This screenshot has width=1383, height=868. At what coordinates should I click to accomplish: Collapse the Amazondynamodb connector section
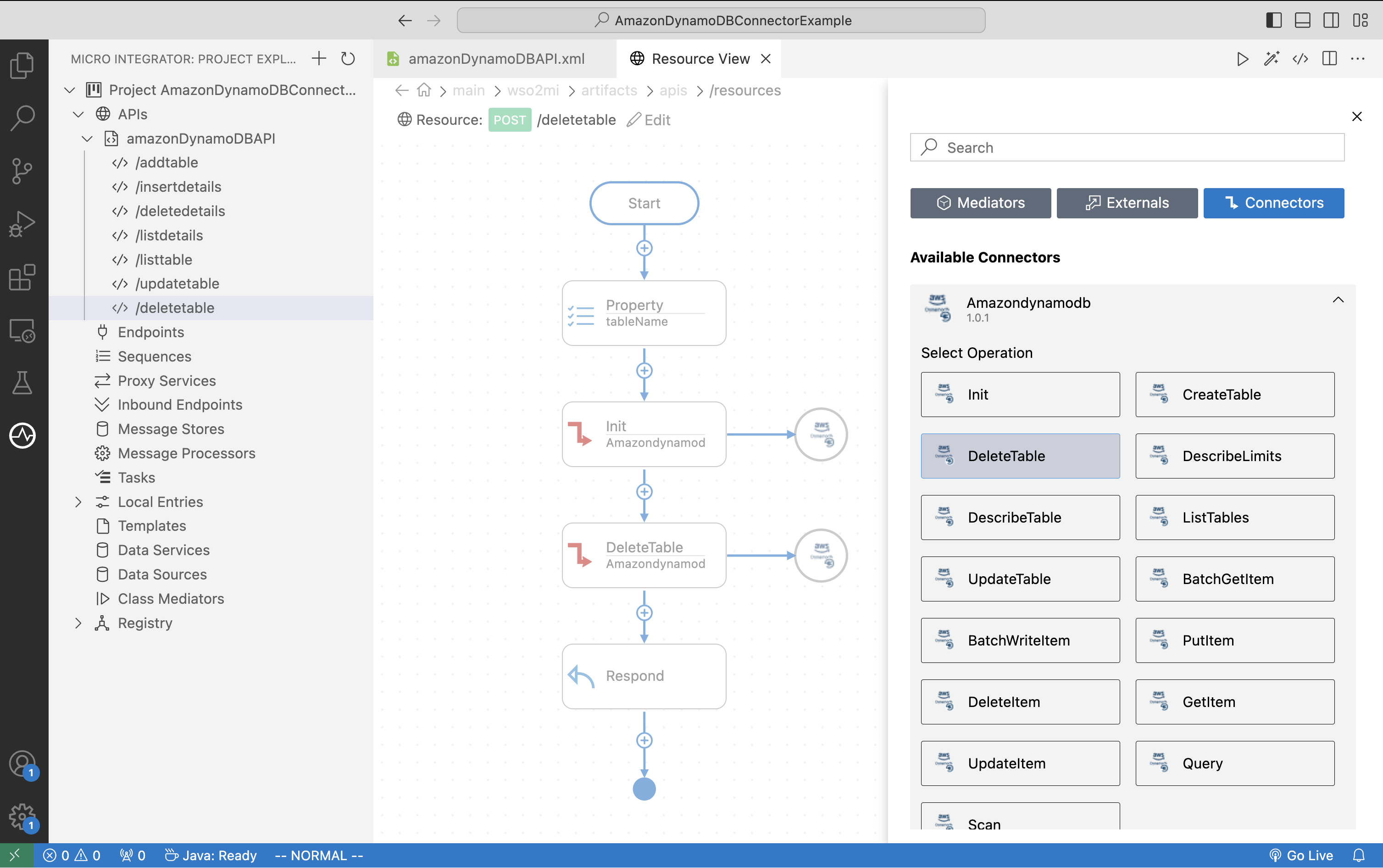pos(1338,299)
